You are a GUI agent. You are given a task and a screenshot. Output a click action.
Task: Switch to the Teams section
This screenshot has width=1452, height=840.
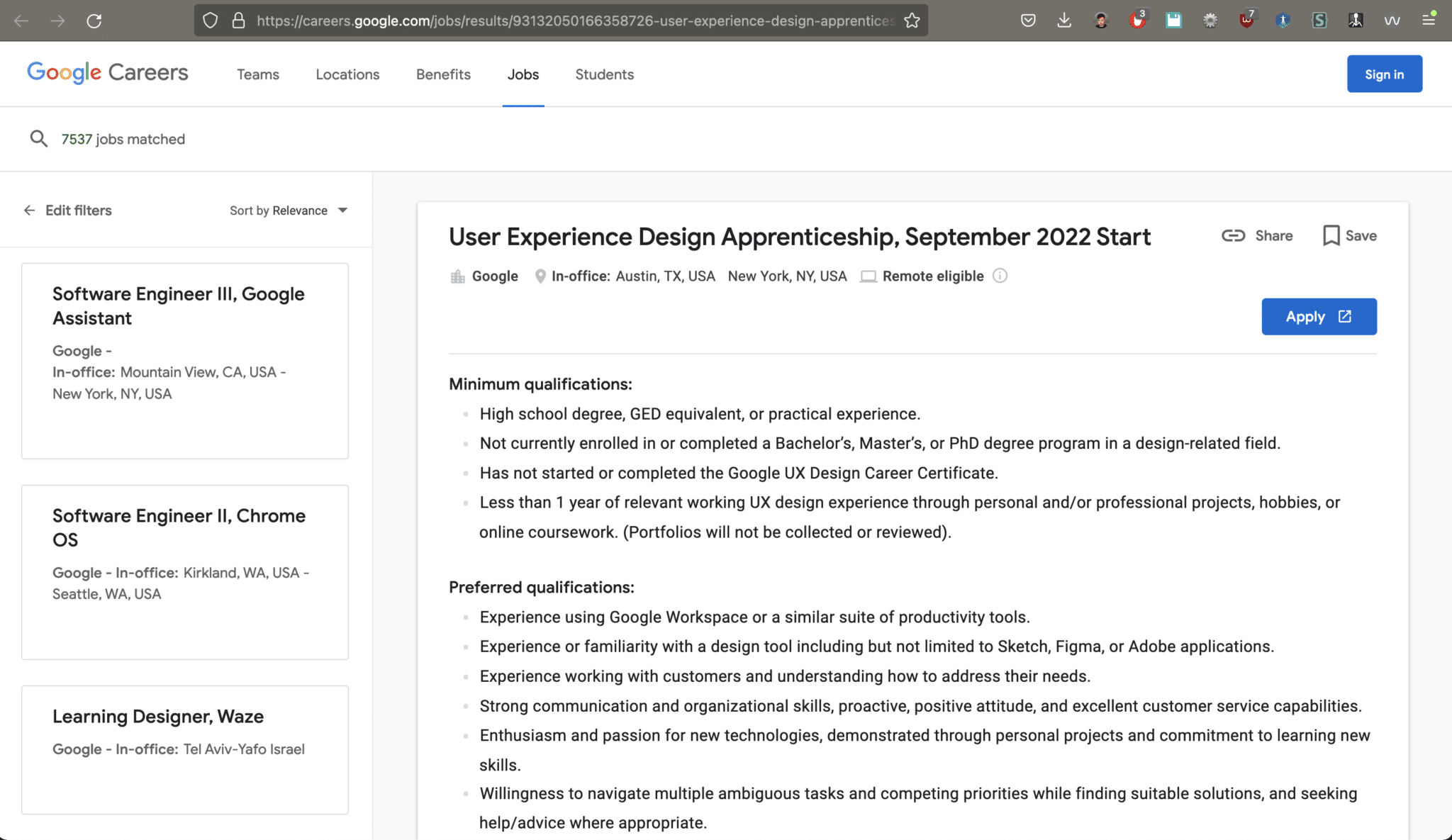tap(257, 74)
